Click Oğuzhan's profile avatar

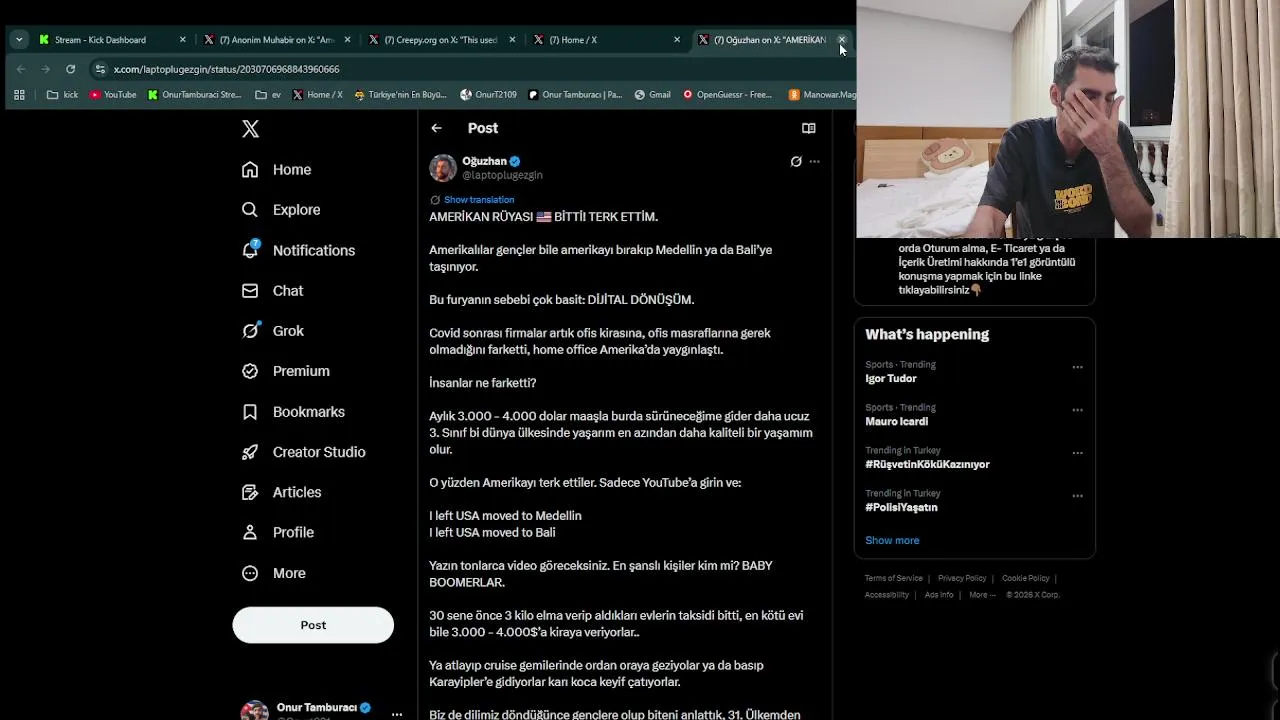coord(443,168)
